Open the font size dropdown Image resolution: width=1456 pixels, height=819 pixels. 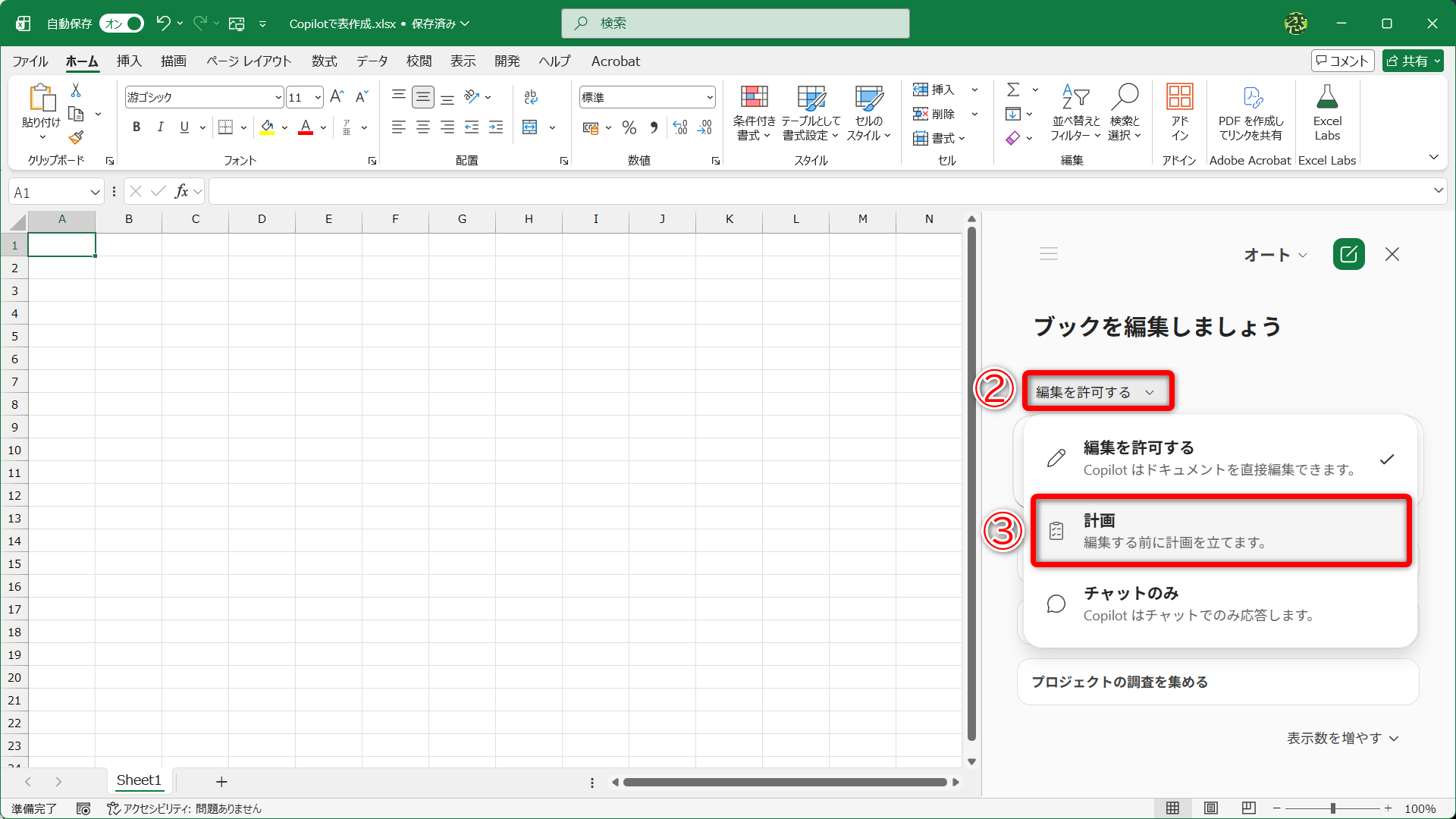coord(318,97)
